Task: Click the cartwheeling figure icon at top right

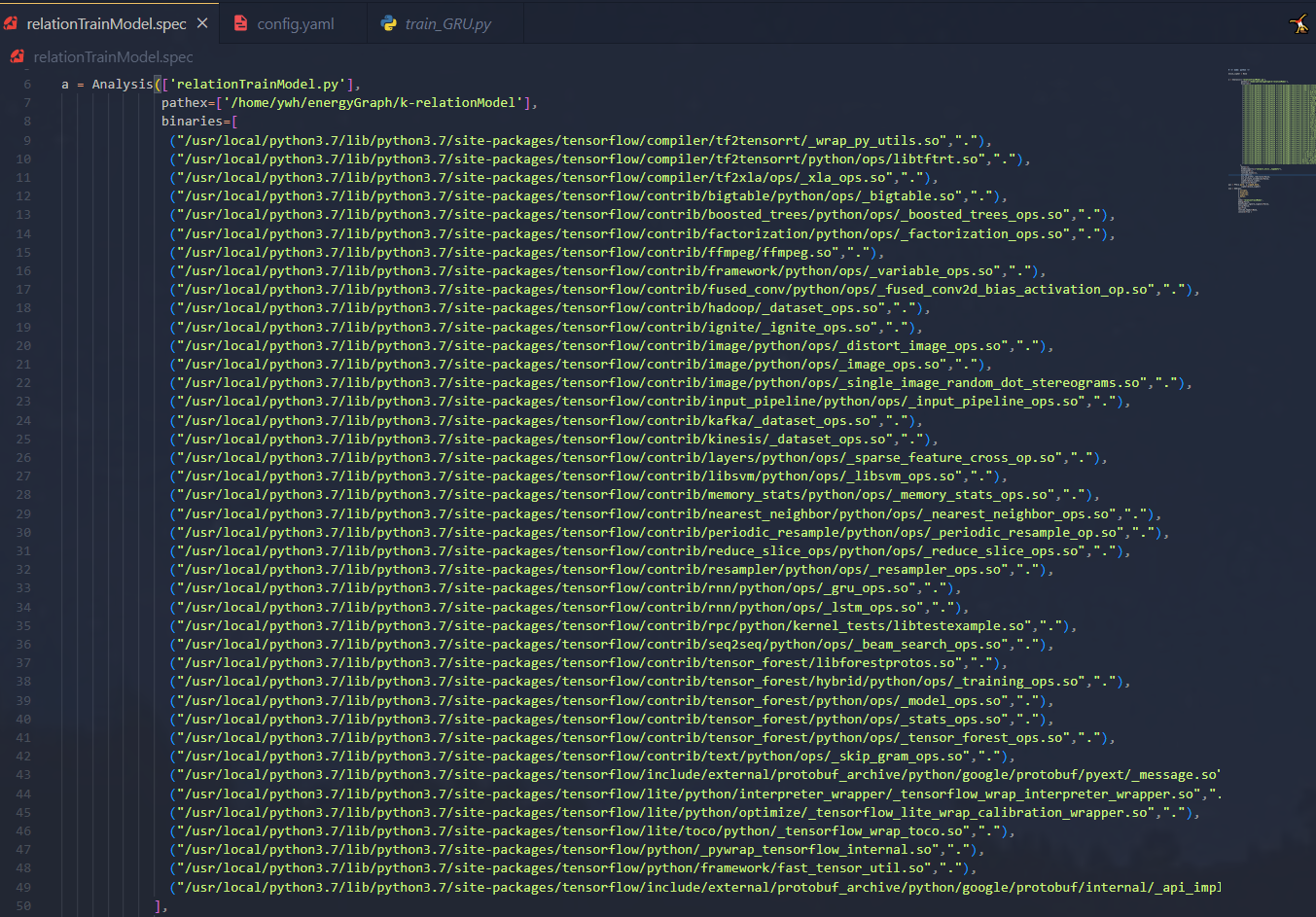Action: [1299, 23]
